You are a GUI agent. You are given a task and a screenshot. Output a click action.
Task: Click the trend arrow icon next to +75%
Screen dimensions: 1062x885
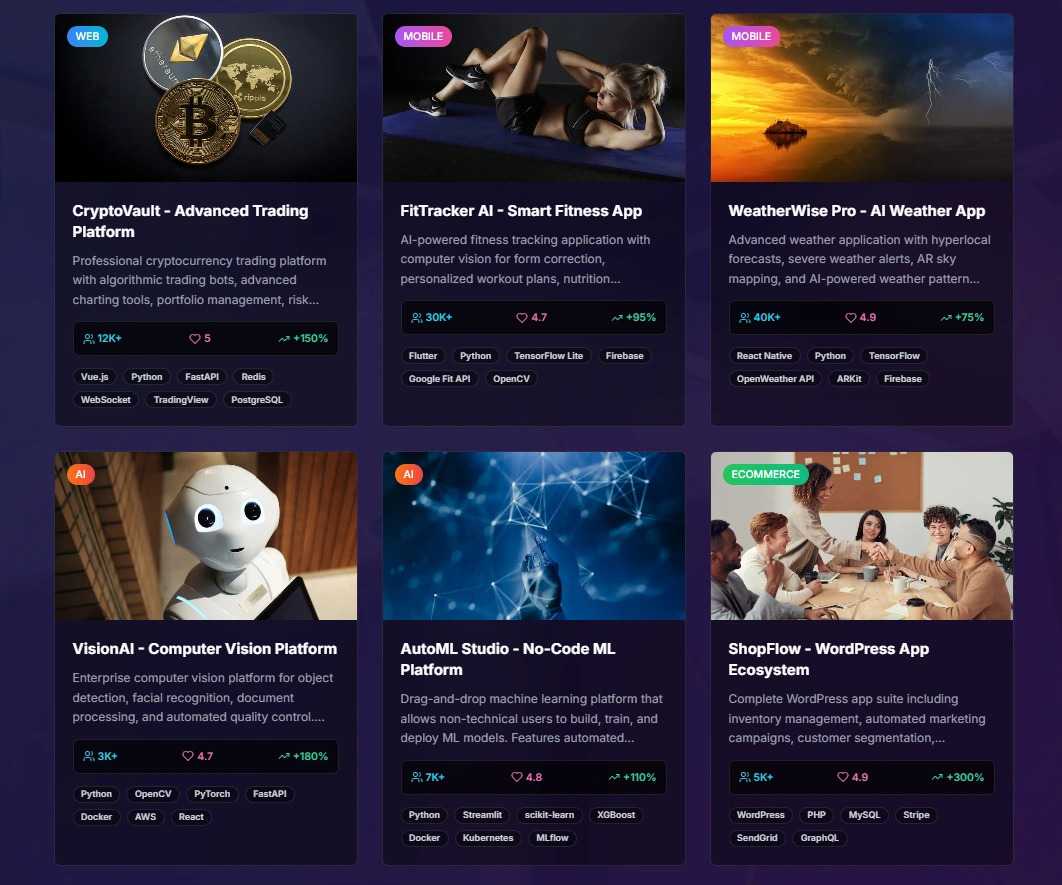pyautogui.click(x=946, y=318)
